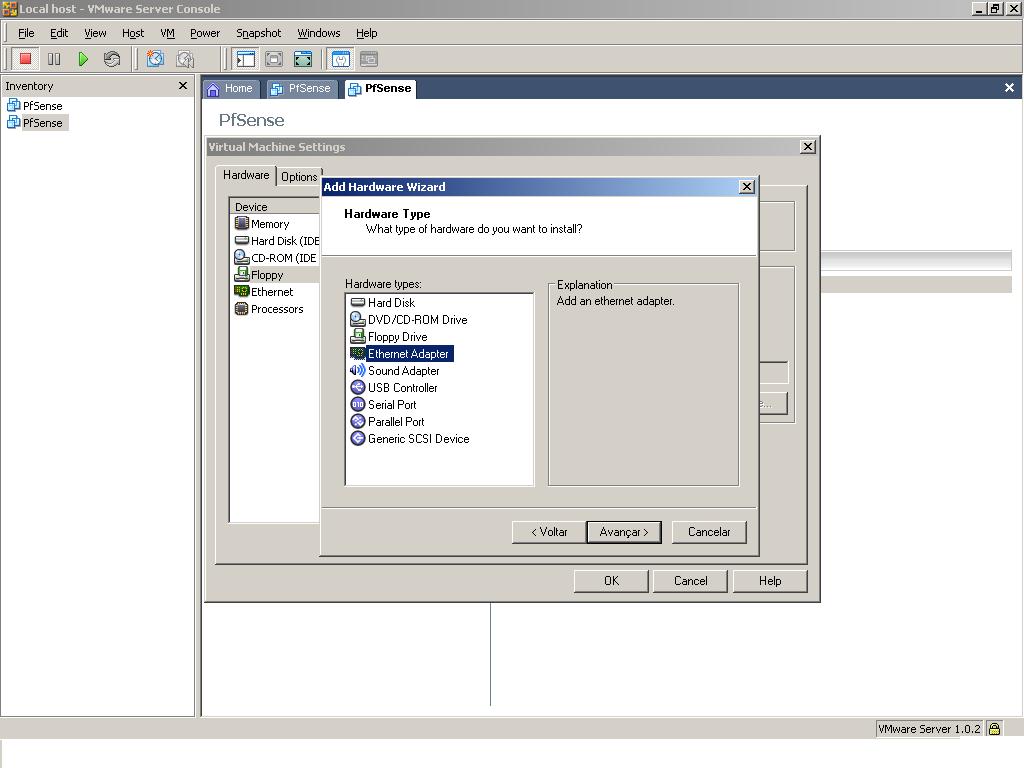Viewport: 1024px width, 768px height.
Task: Choose DVD/CD-ROM Drive hardware type
Action: click(409, 319)
